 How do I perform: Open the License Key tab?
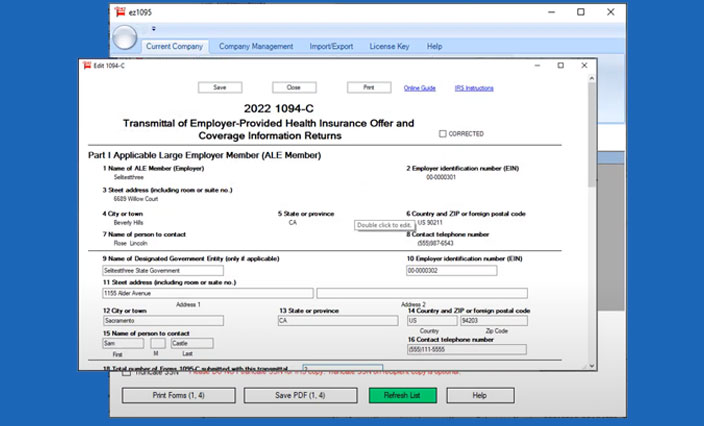pyautogui.click(x=389, y=46)
